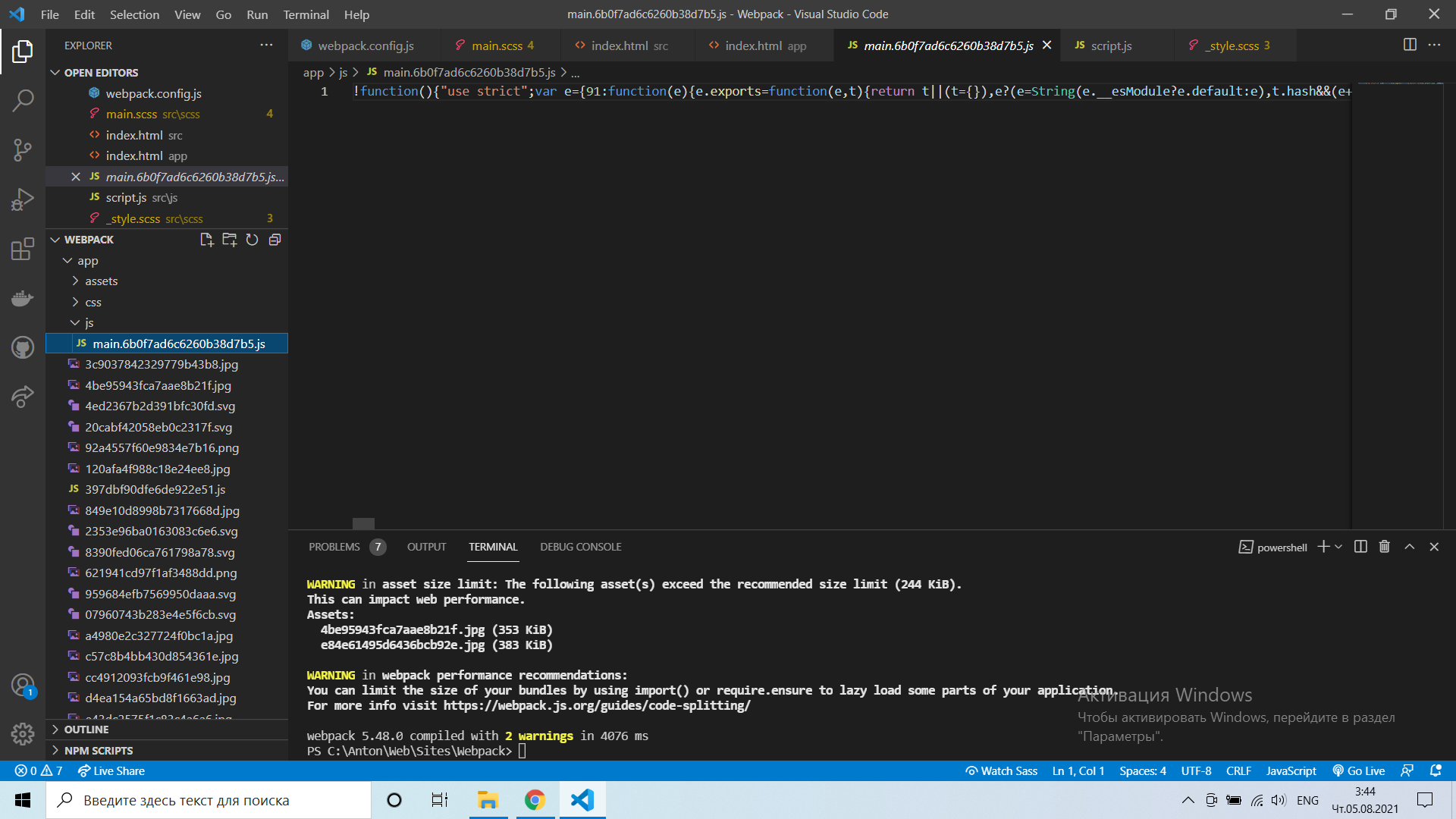This screenshot has width=1456, height=819.
Task: Click Live Share in the status bar
Action: [111, 770]
